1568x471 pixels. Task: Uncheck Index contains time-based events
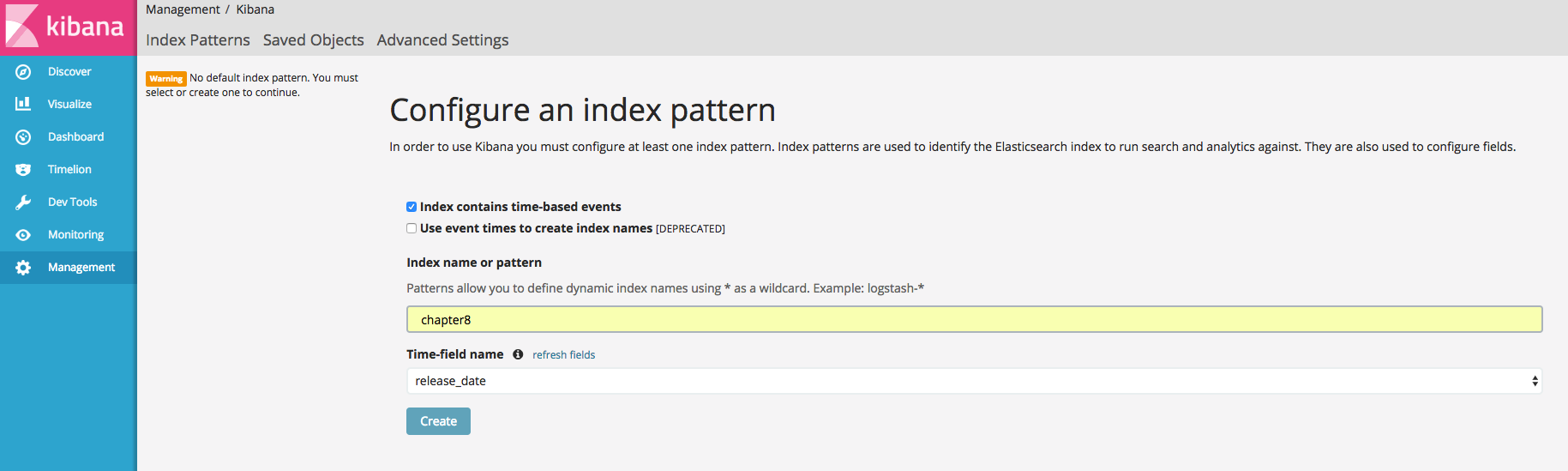(x=412, y=207)
